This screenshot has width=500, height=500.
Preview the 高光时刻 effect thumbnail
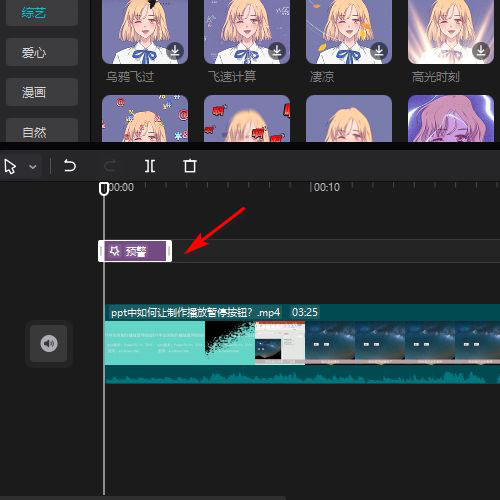tap(451, 32)
